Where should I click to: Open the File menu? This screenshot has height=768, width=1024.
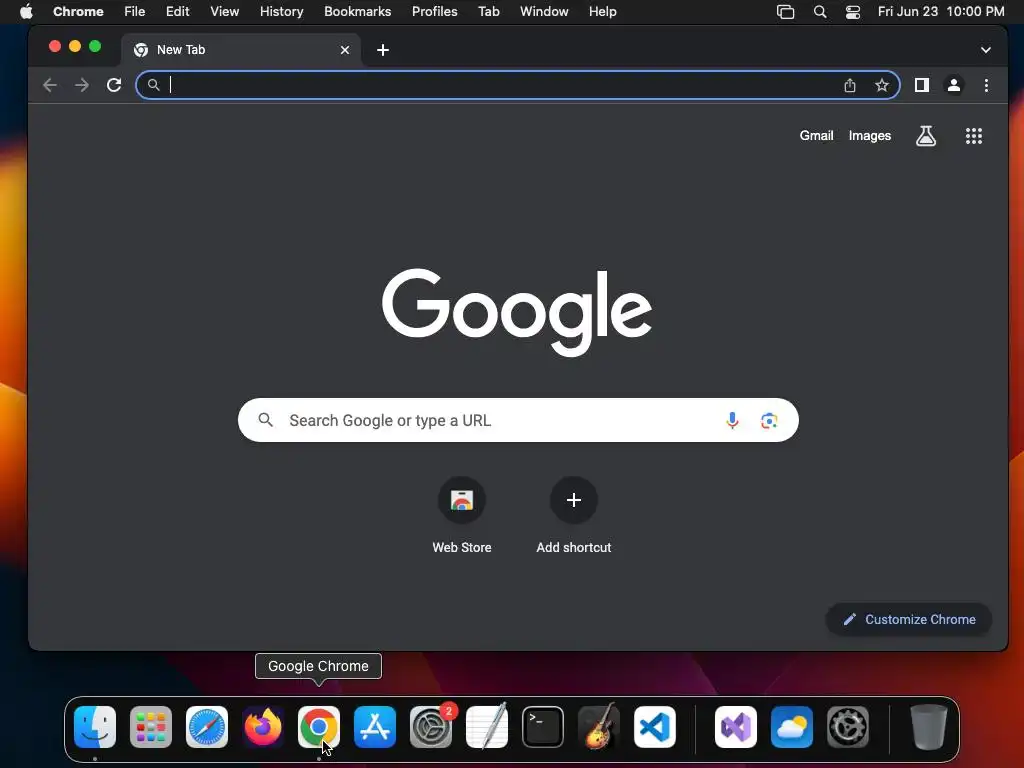(135, 12)
